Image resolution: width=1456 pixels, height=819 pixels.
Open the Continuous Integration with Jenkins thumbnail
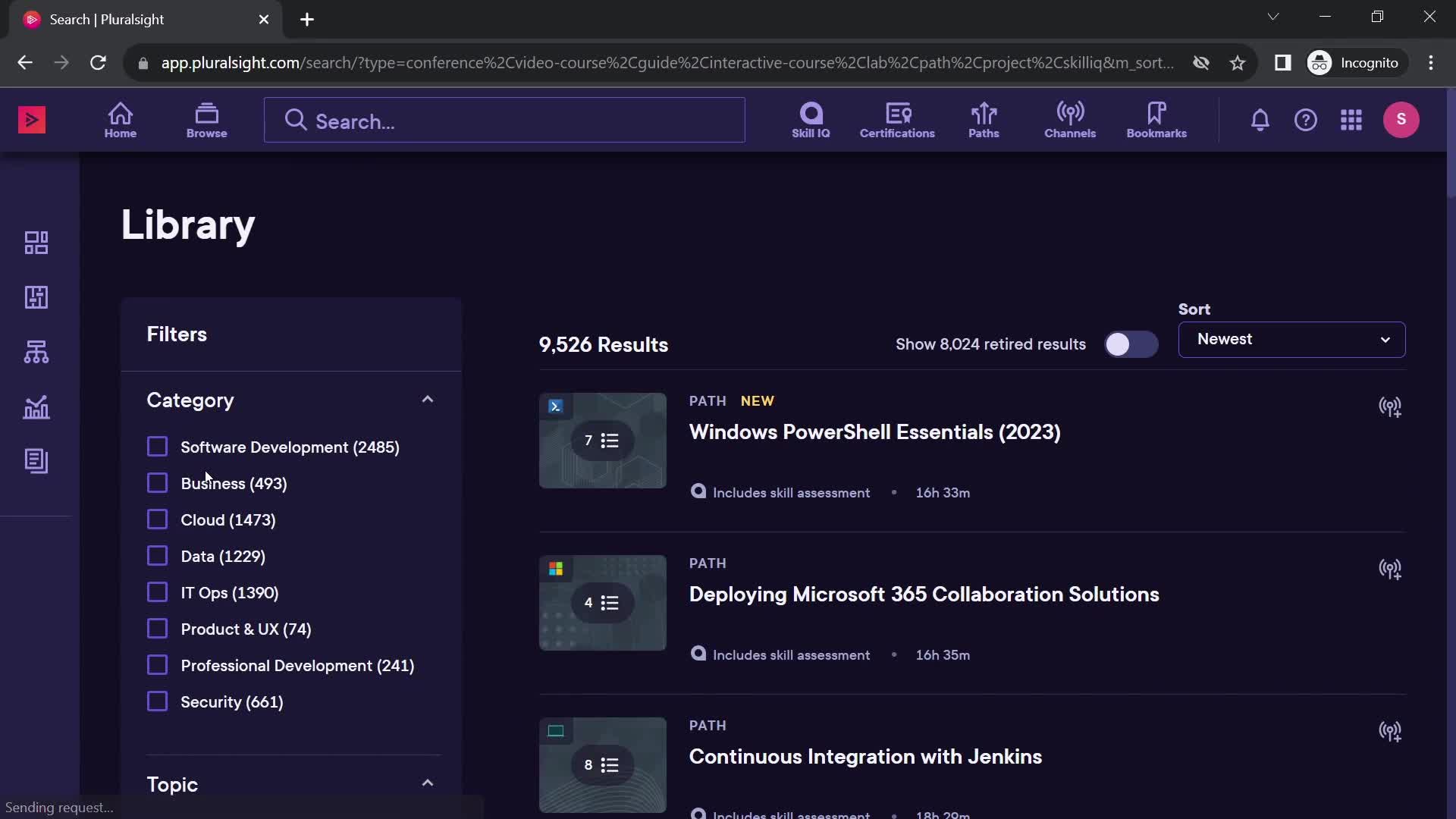pos(602,765)
